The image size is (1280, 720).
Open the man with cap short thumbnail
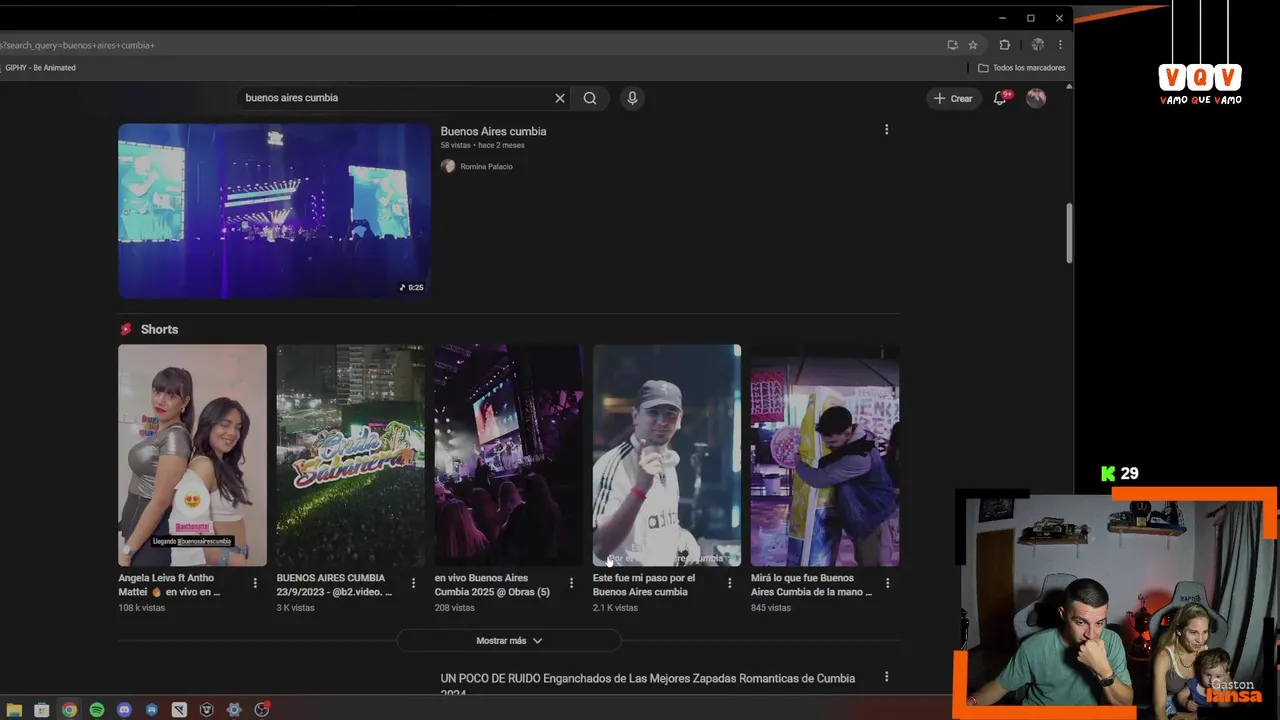[x=667, y=455]
